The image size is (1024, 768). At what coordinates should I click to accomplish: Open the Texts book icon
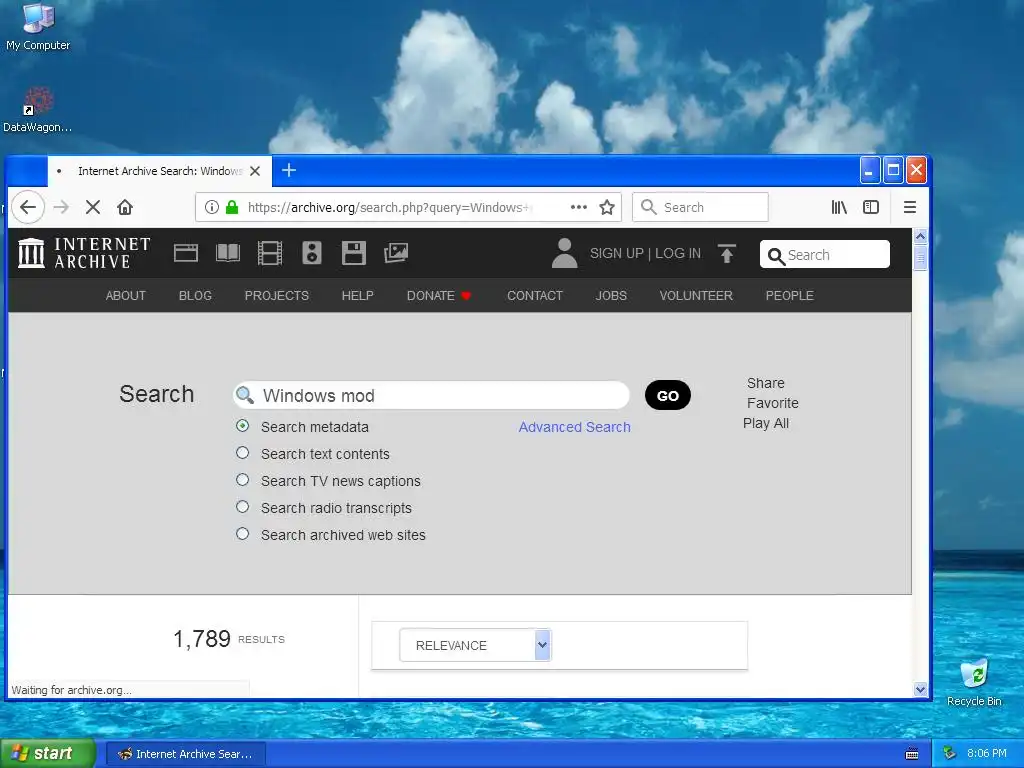point(228,253)
